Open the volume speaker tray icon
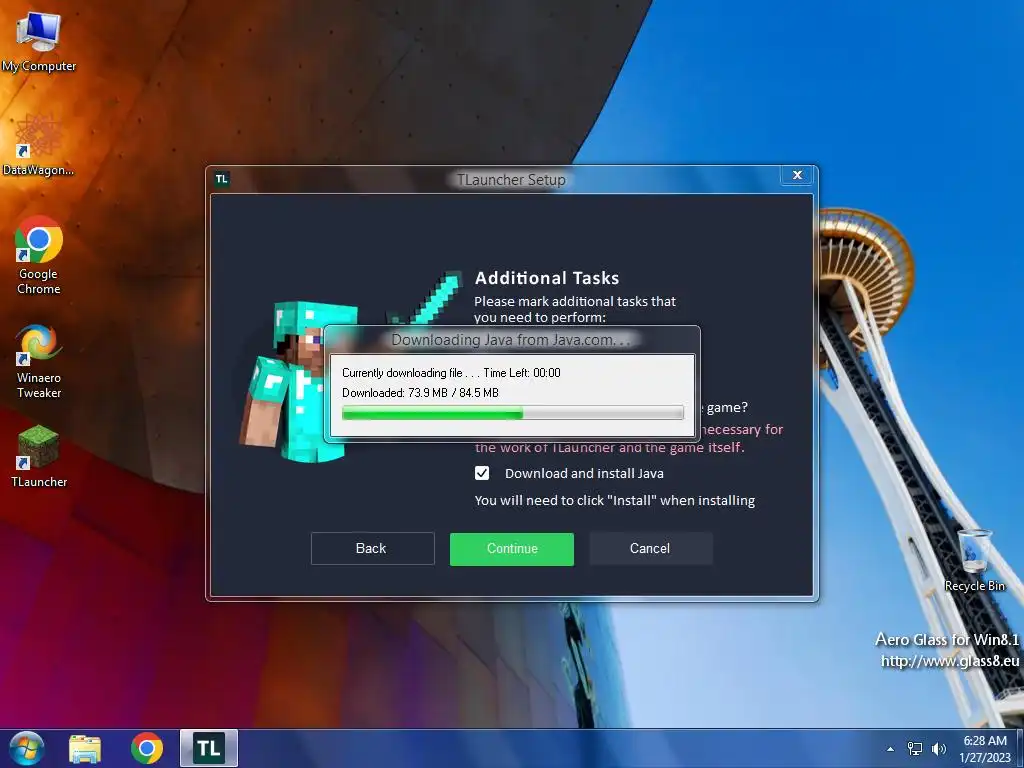Image resolution: width=1024 pixels, height=768 pixels. coord(939,749)
